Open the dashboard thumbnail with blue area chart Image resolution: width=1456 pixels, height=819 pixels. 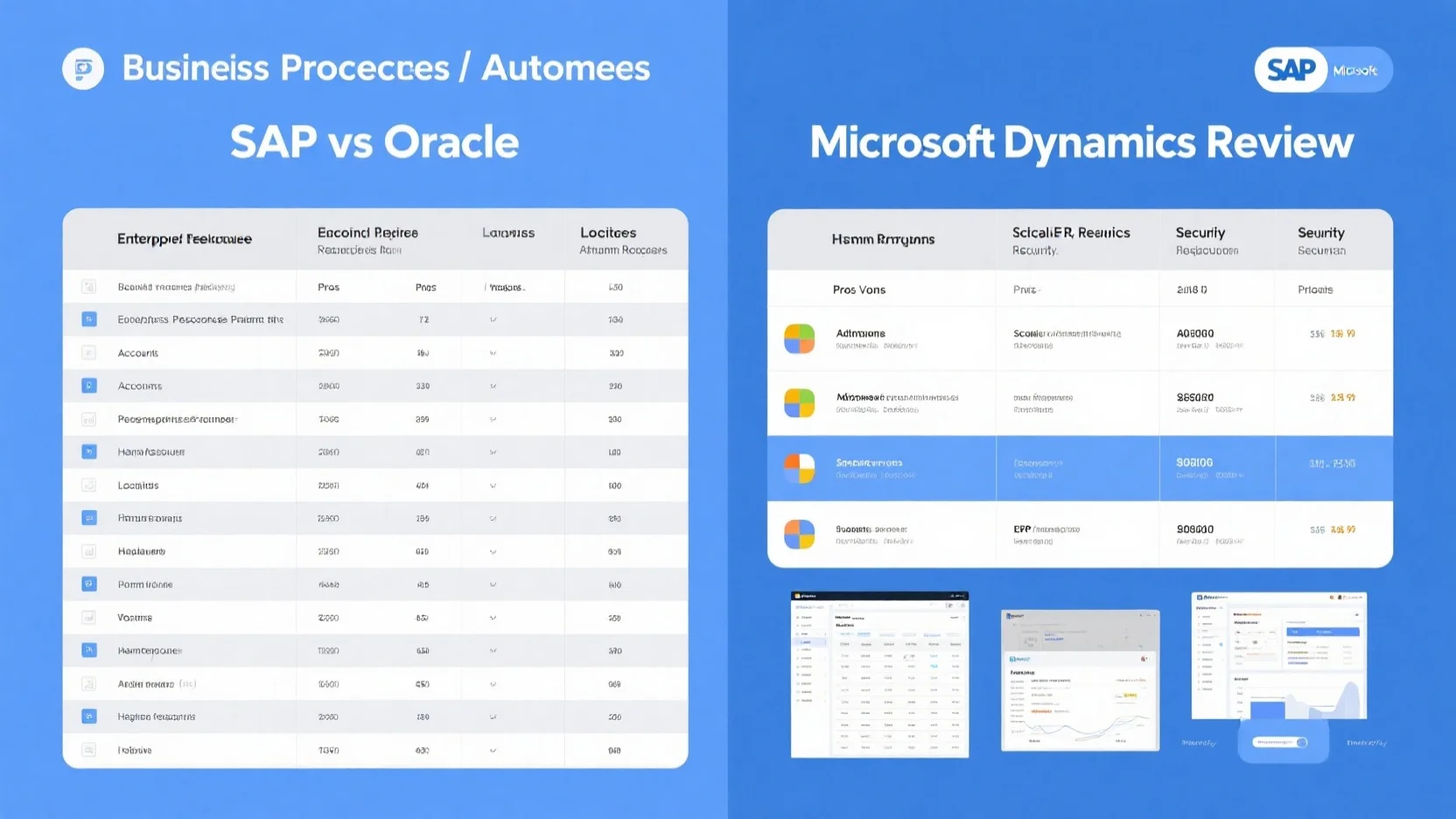[1279, 656]
